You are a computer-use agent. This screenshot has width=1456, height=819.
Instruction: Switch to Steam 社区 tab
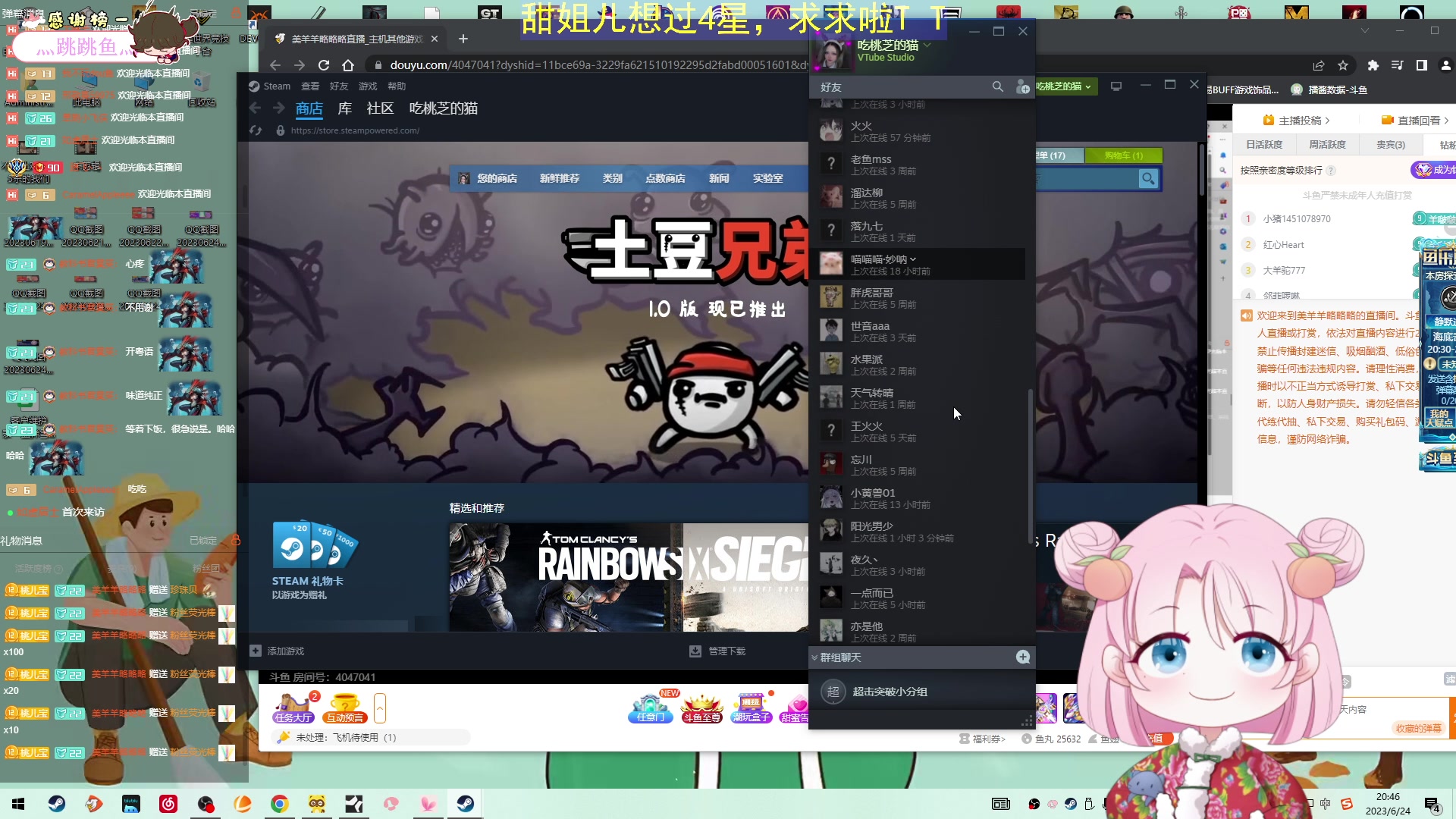pos(380,108)
